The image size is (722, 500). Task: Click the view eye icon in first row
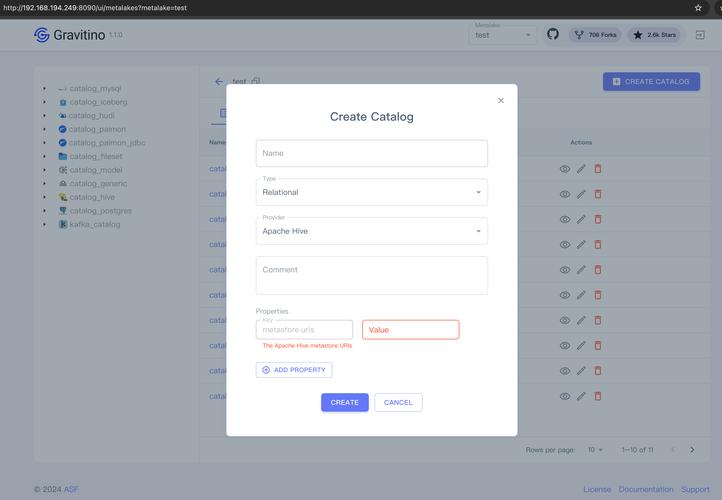tap(564, 169)
